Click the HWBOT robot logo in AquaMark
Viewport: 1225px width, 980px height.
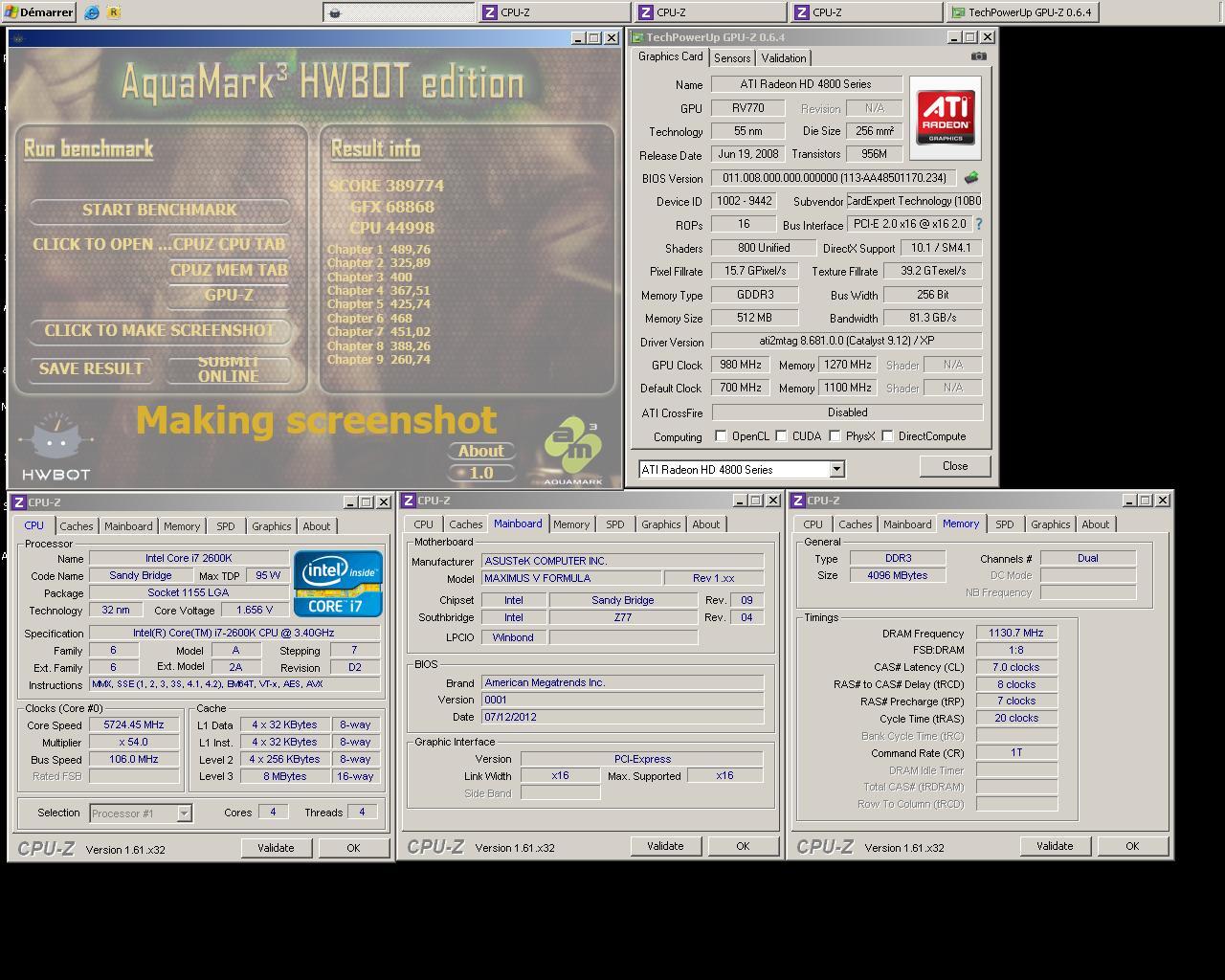pyautogui.click(x=56, y=446)
